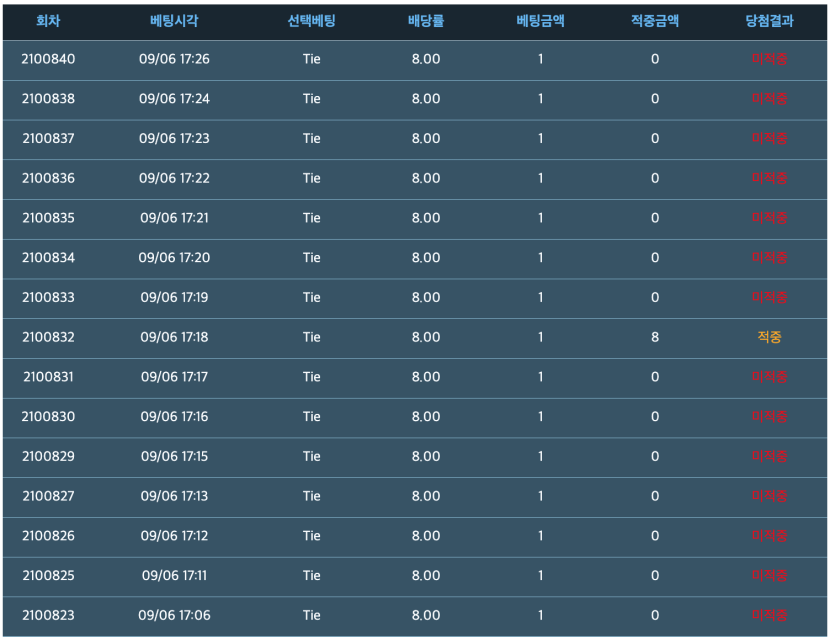Select round number 2100832
Viewport: 835px width, 638px height.
coord(48,337)
